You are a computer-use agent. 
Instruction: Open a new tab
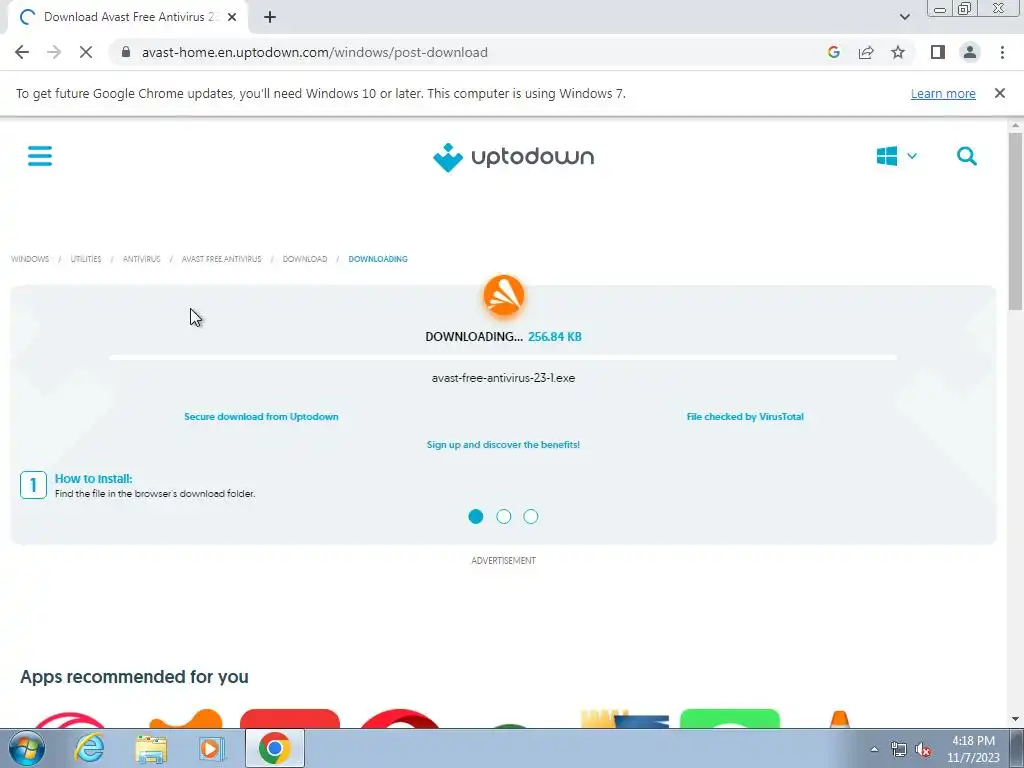(x=270, y=17)
